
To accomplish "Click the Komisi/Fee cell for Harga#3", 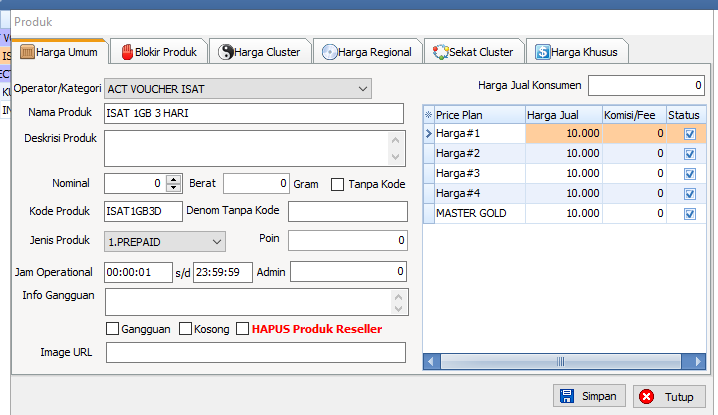I will [x=634, y=174].
